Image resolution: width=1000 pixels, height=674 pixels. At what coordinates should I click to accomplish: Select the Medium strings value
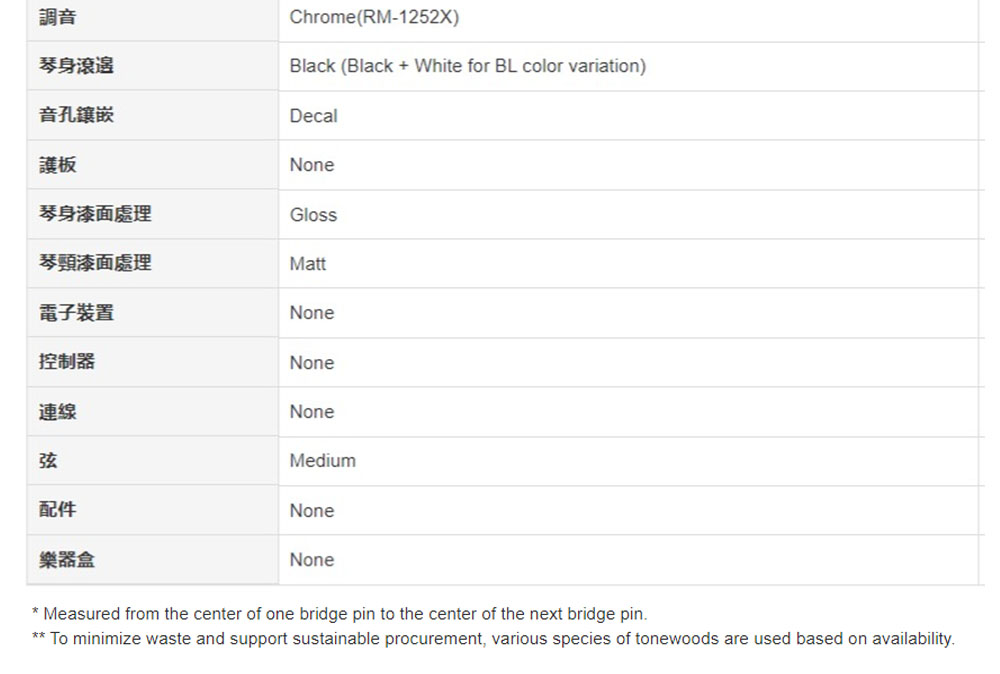(323, 461)
